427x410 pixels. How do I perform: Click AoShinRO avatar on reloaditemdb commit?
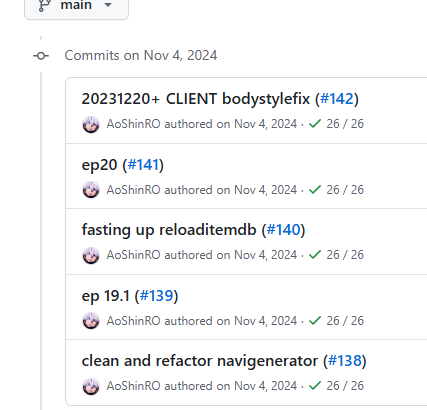91,255
